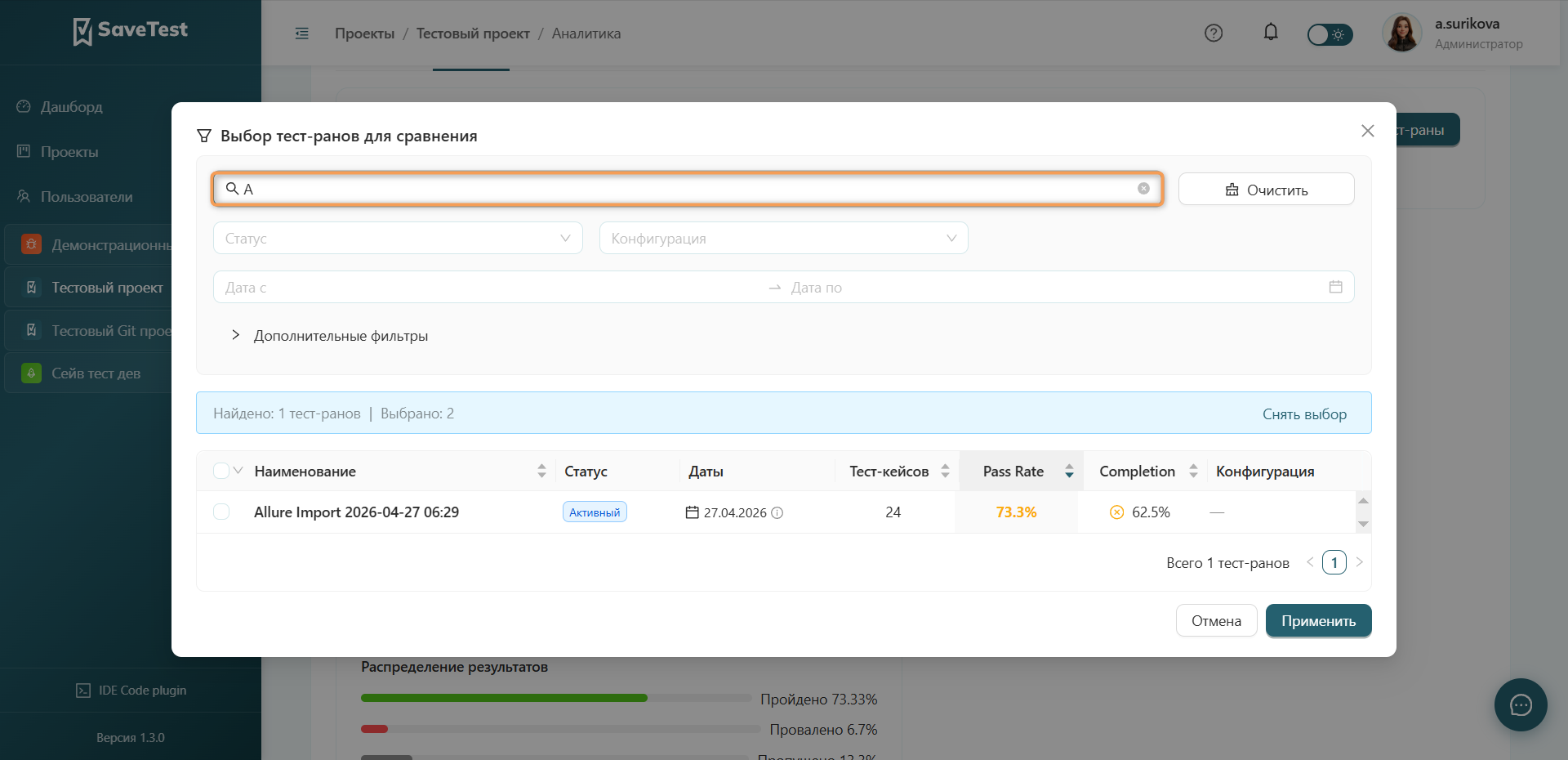Collapse the sidebar menu icon
The image size is (1568, 760).
coord(302,34)
